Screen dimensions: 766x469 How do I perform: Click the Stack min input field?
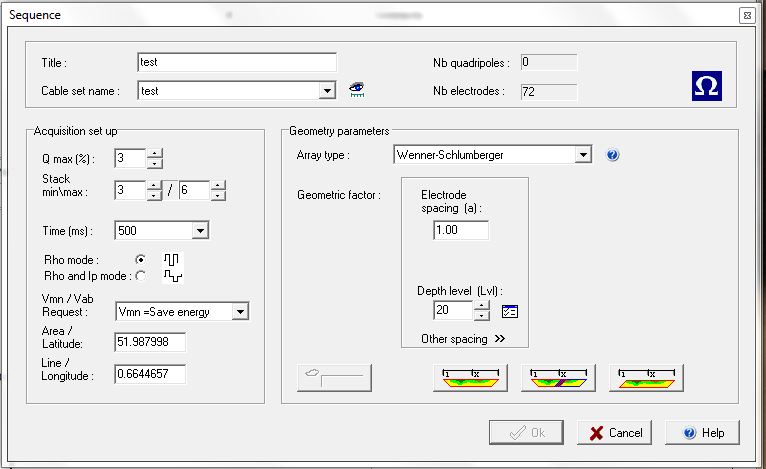pos(130,190)
